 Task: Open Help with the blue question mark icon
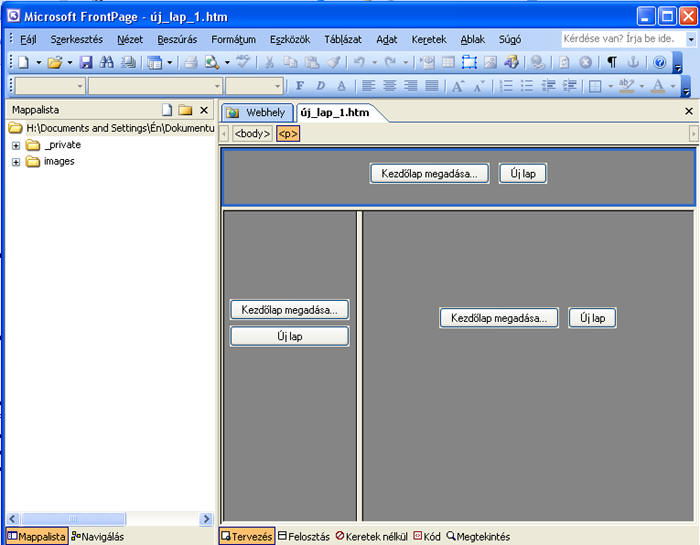[x=659, y=62]
